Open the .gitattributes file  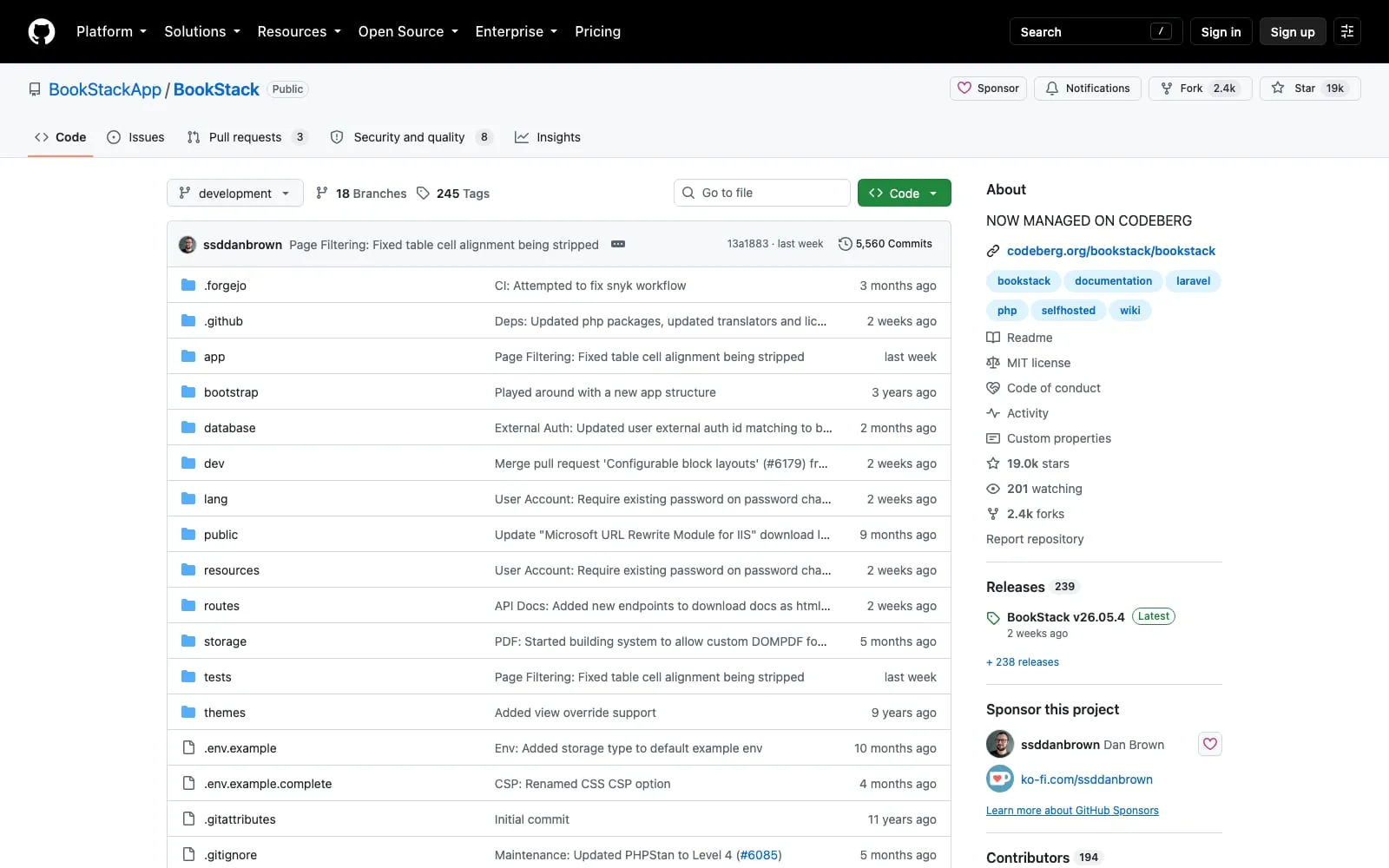point(240,819)
